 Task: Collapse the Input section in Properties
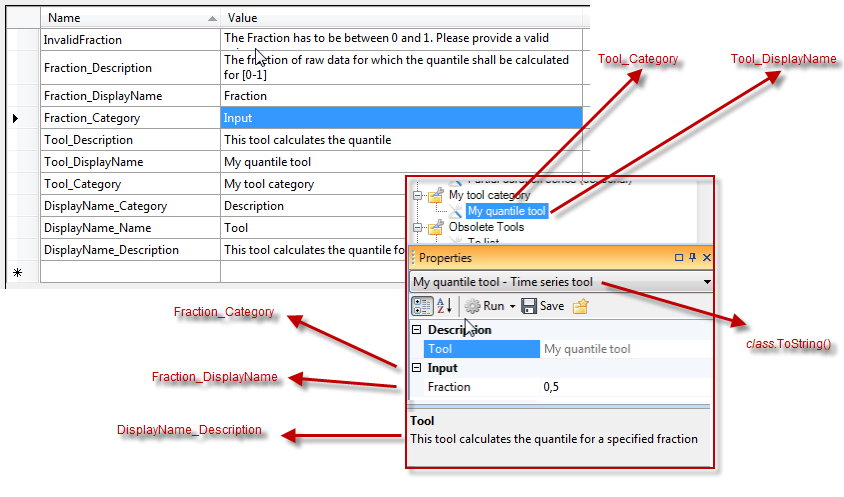tap(417, 368)
